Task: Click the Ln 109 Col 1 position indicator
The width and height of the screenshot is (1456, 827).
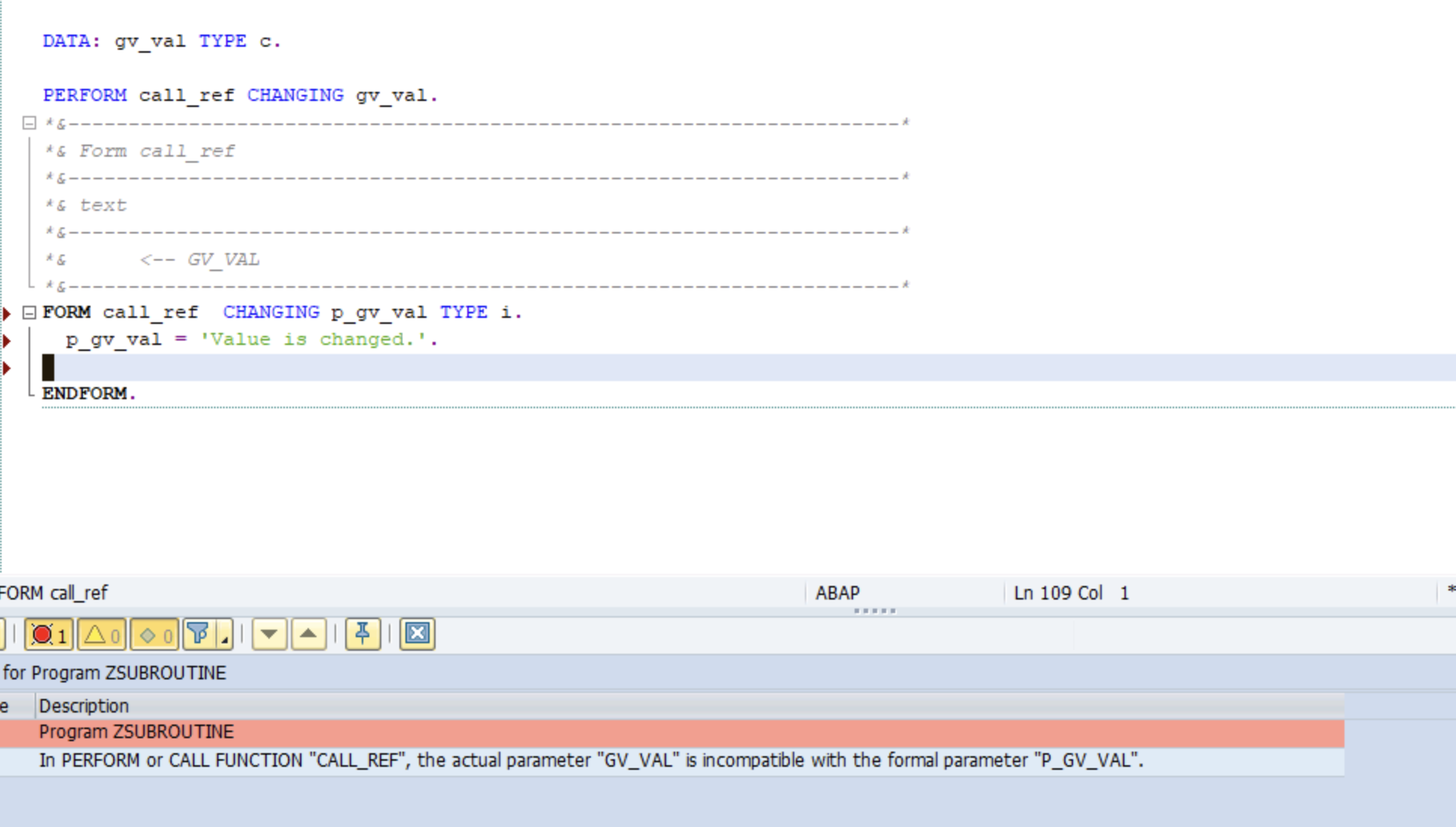Action: point(1071,594)
